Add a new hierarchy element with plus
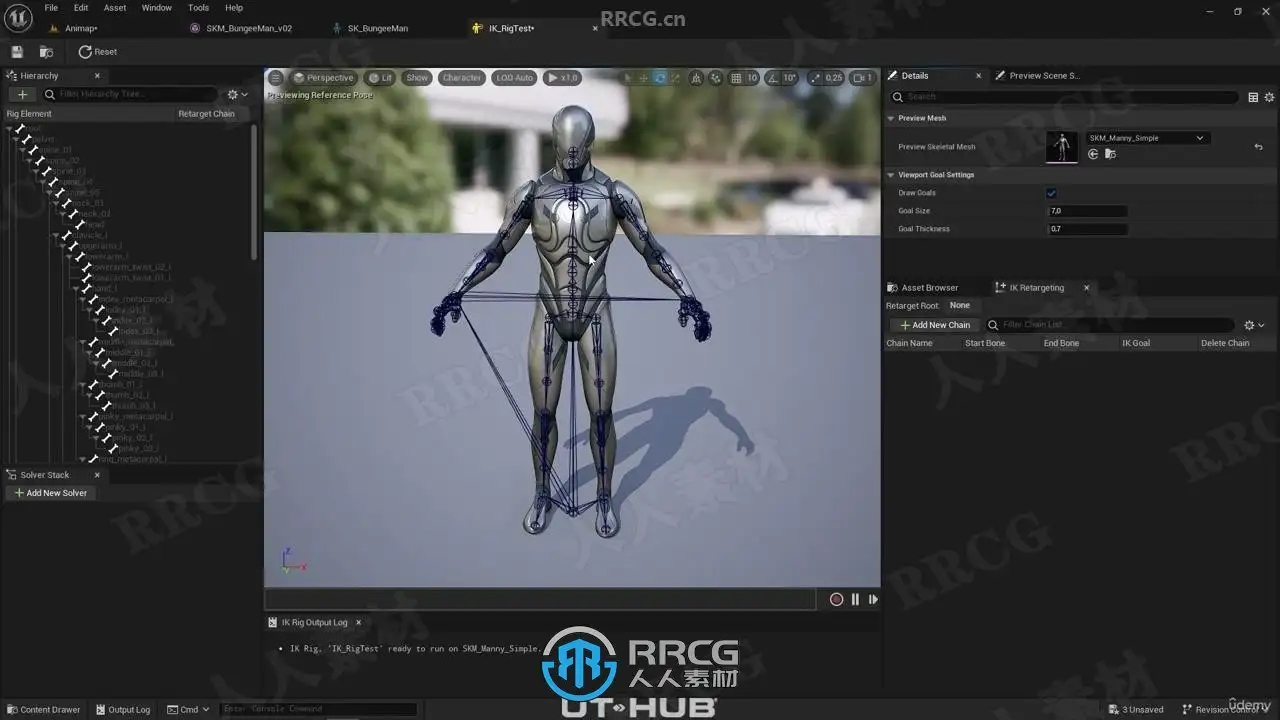1280x720 pixels. click(x=22, y=94)
